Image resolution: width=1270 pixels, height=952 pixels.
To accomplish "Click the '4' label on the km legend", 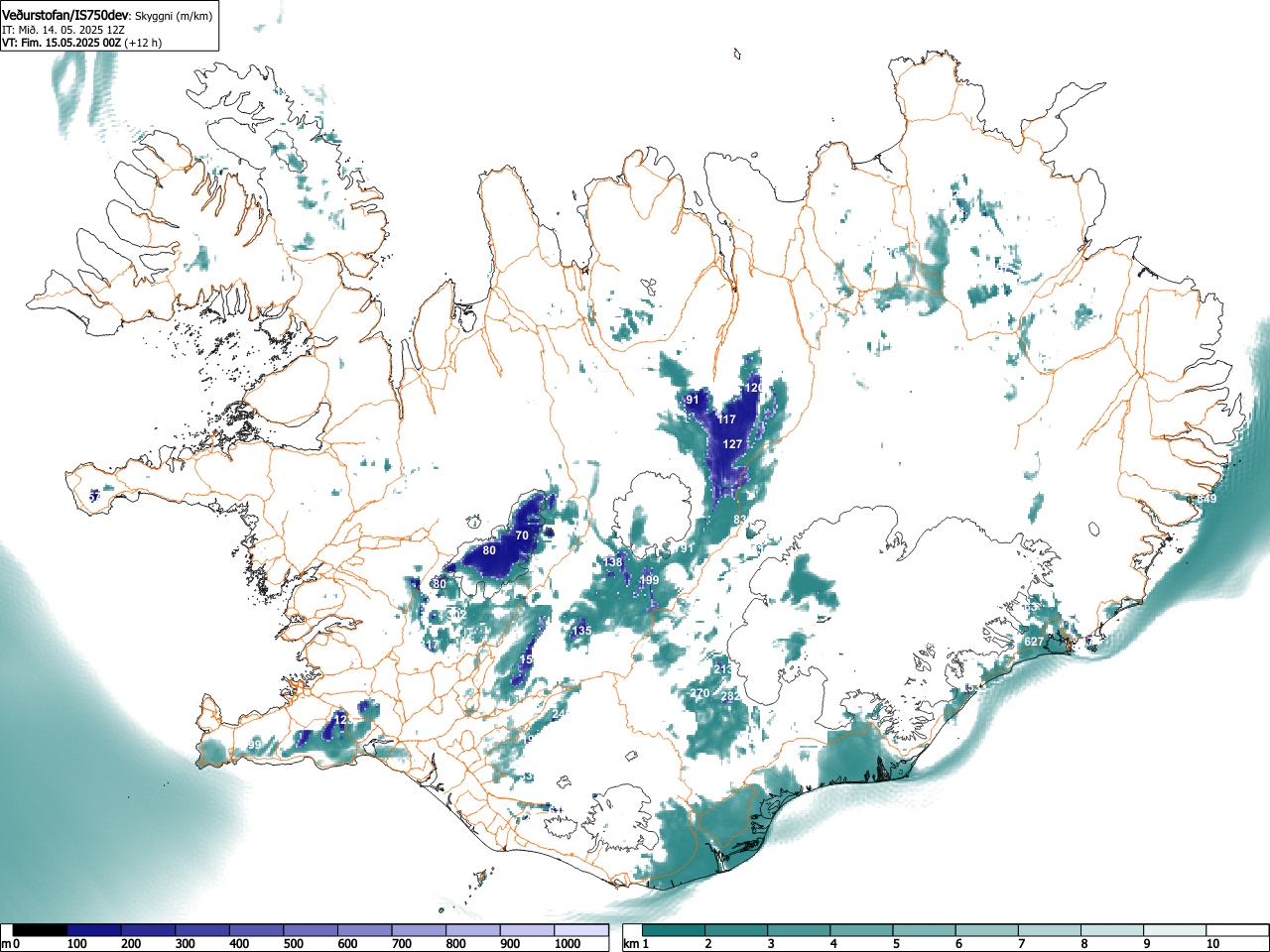I will click(833, 944).
